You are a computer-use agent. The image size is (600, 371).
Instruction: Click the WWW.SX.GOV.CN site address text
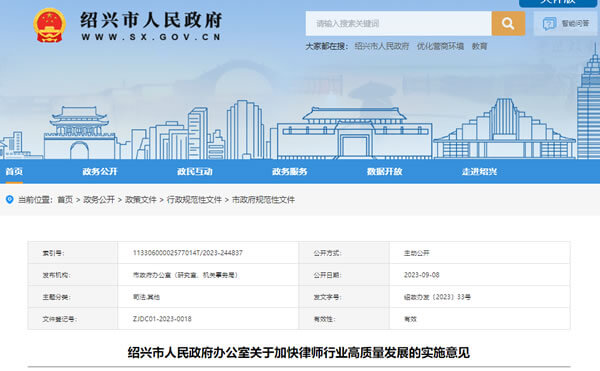coord(151,37)
